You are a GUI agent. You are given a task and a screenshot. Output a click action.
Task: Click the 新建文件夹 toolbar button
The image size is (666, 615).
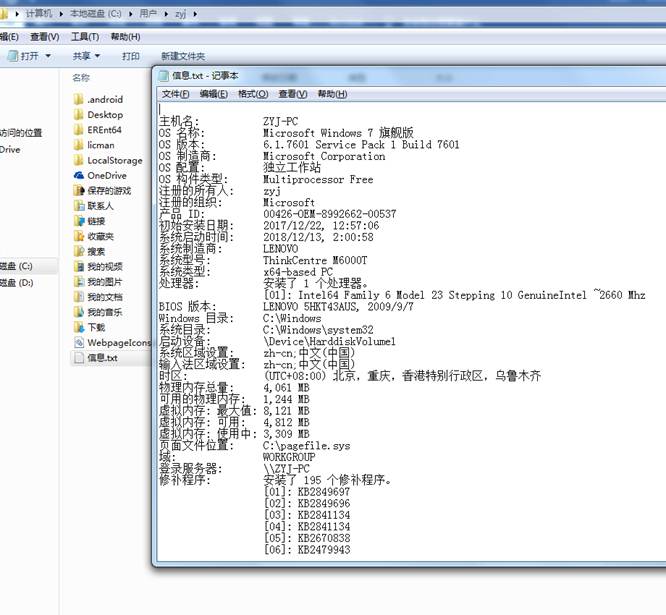click(183, 56)
